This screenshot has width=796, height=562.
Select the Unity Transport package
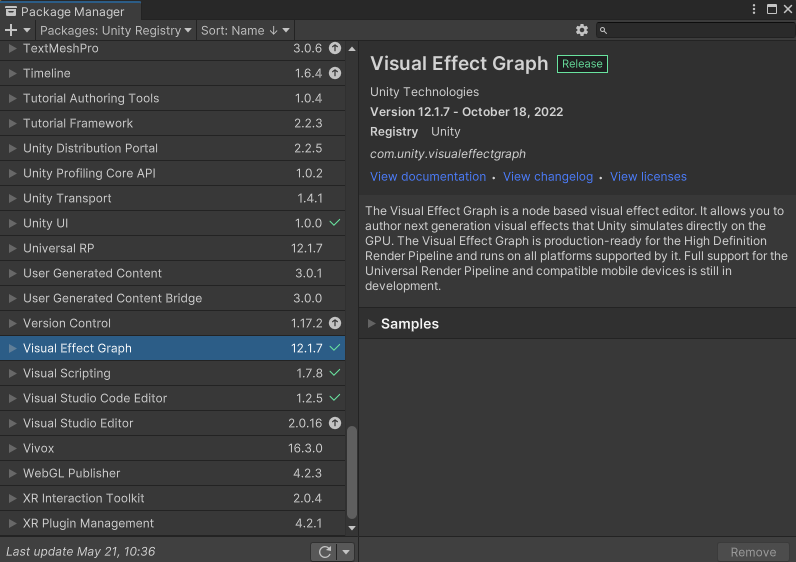[173, 199]
